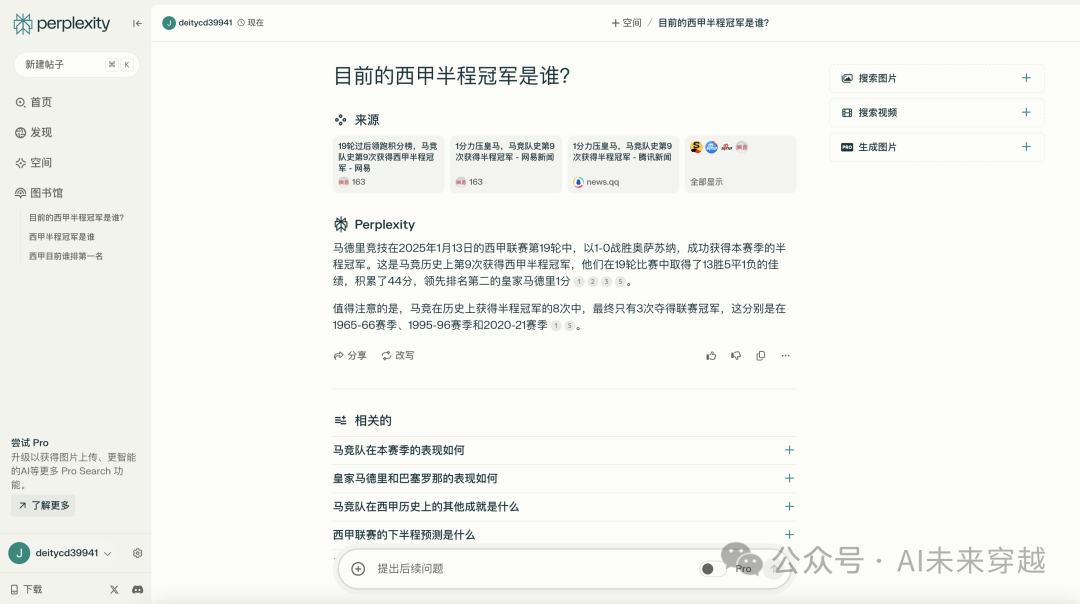Open the news.qq 腾讯新闻 source card
This screenshot has width=1080, height=604.
pos(623,164)
